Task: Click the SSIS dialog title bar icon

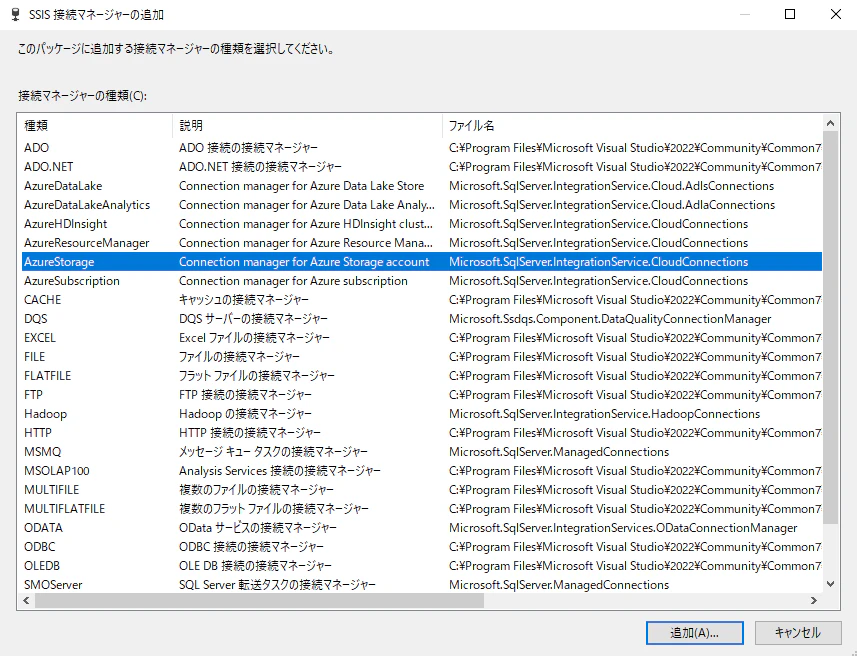Action: pos(15,15)
